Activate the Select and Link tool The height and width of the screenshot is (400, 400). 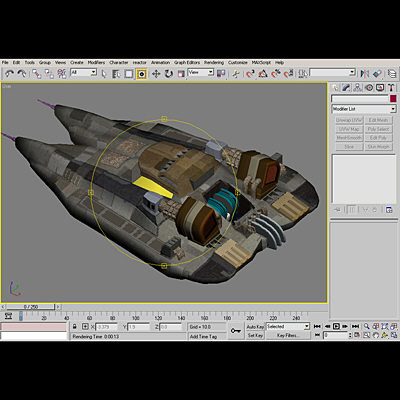click(36, 73)
